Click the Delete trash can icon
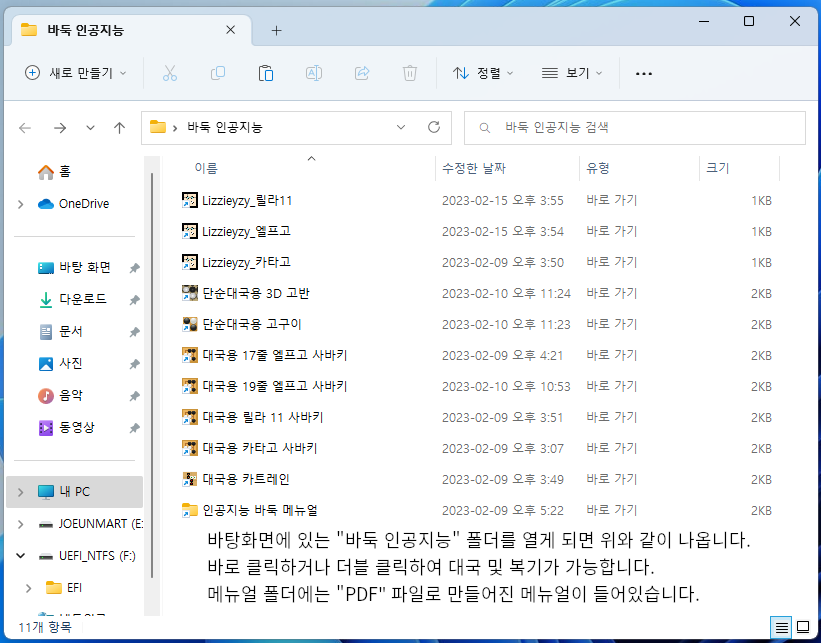Viewport: 821px width, 643px height. (x=409, y=73)
